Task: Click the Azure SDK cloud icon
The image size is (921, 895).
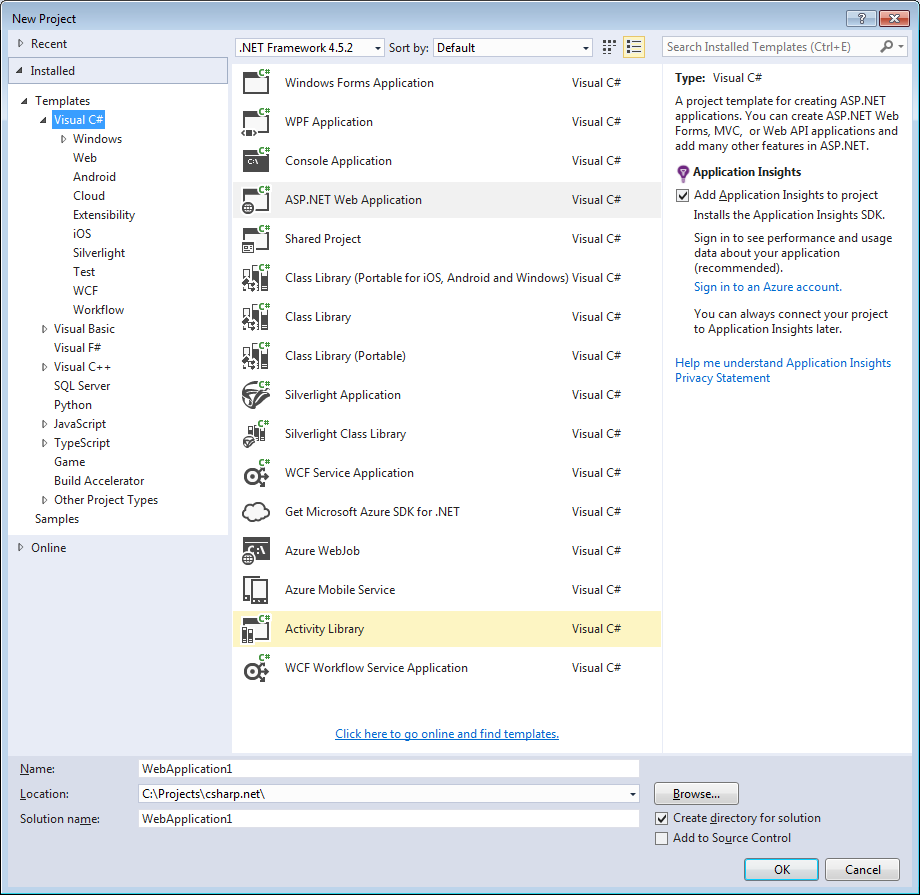Action: (x=256, y=512)
